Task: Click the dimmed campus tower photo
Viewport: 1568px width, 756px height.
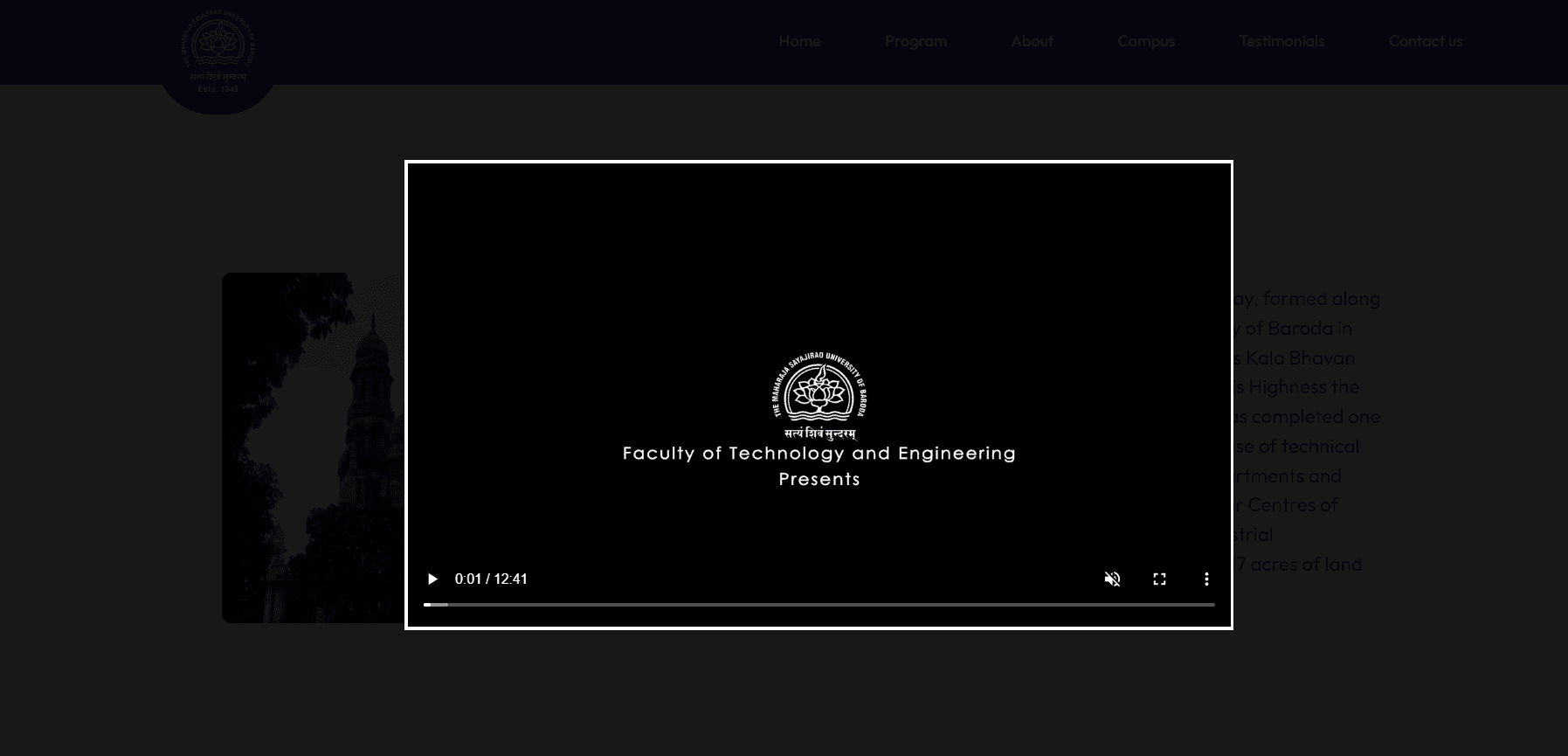Action: coord(313,447)
